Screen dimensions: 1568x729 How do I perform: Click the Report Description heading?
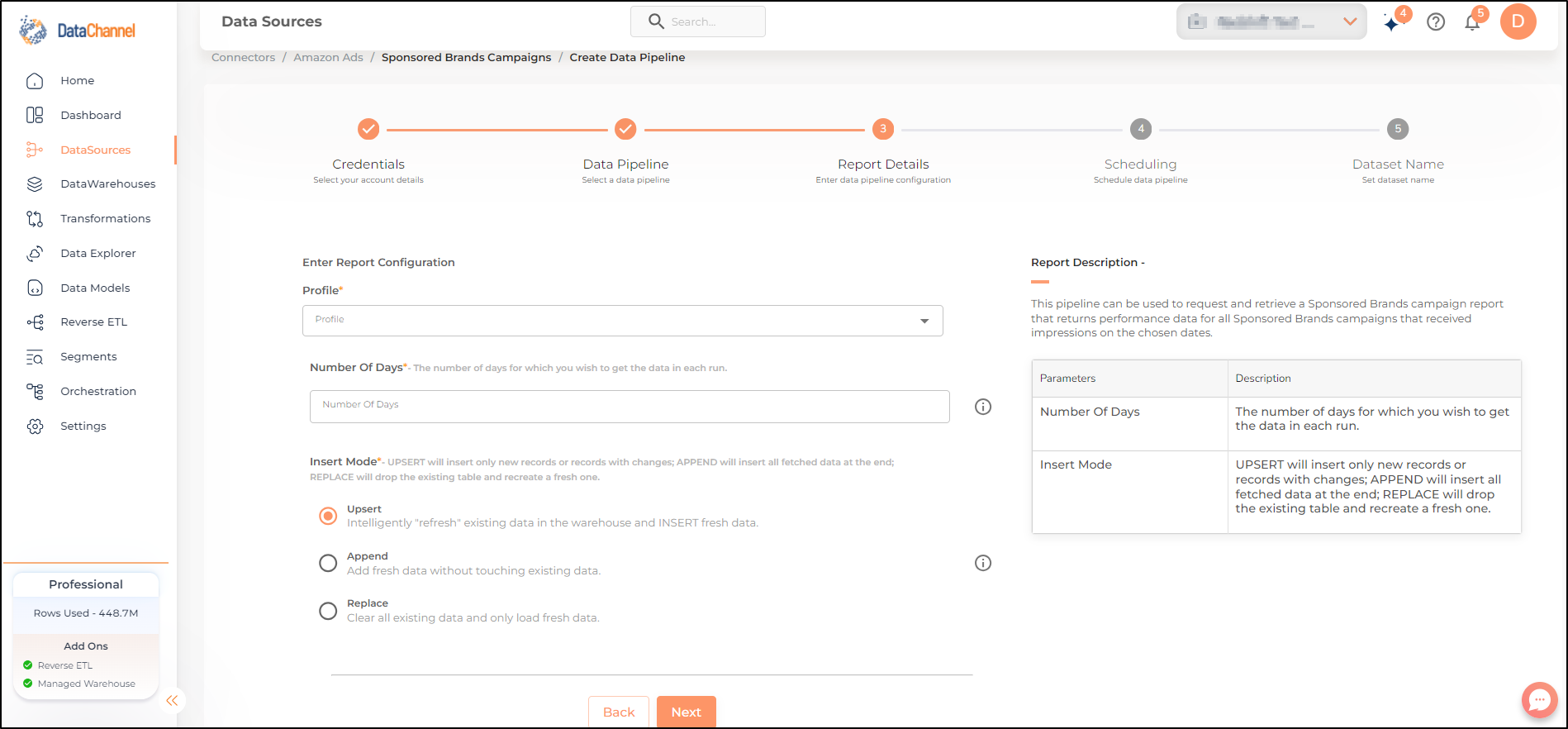1088,262
